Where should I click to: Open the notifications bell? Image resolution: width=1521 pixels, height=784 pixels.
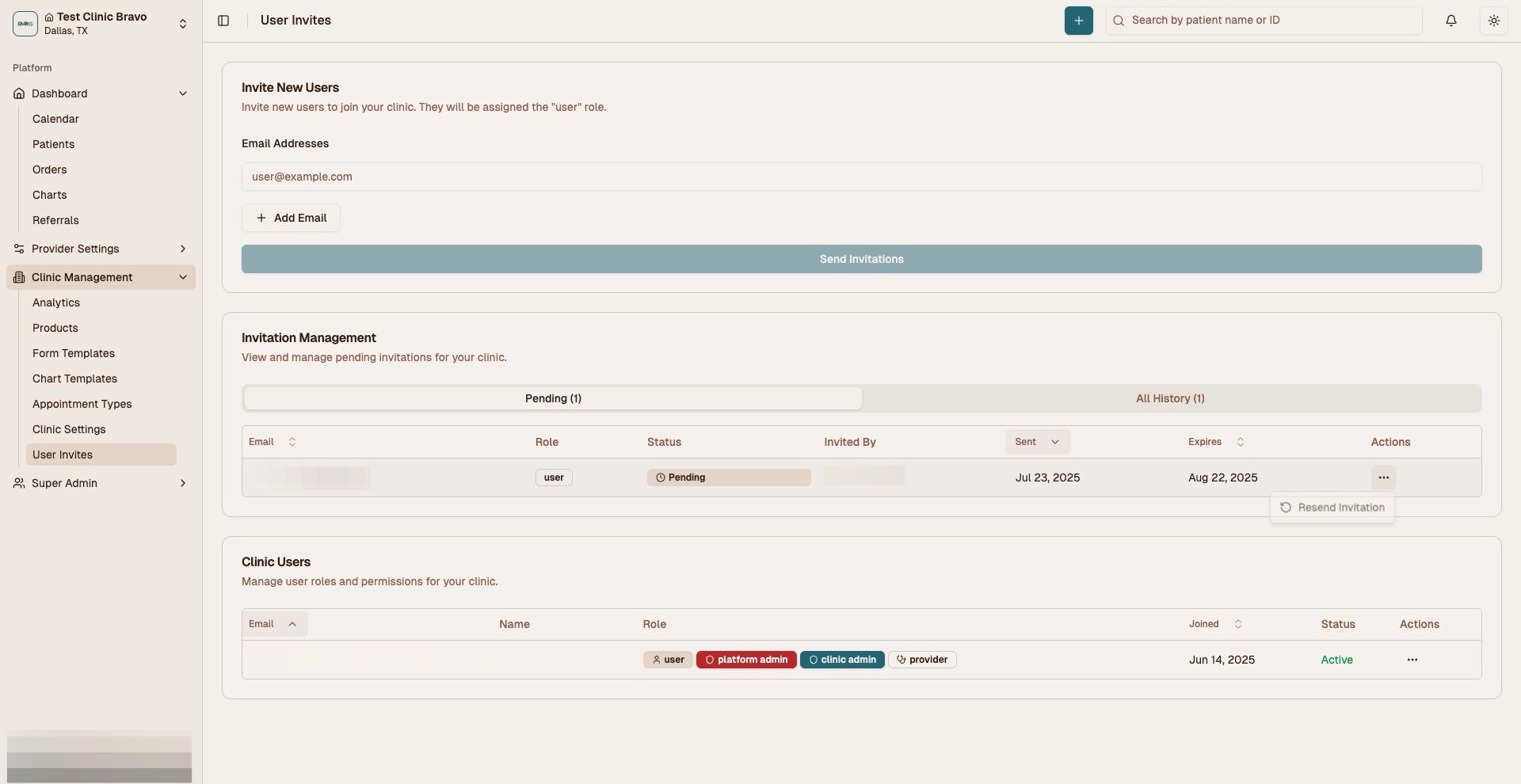tap(1450, 21)
